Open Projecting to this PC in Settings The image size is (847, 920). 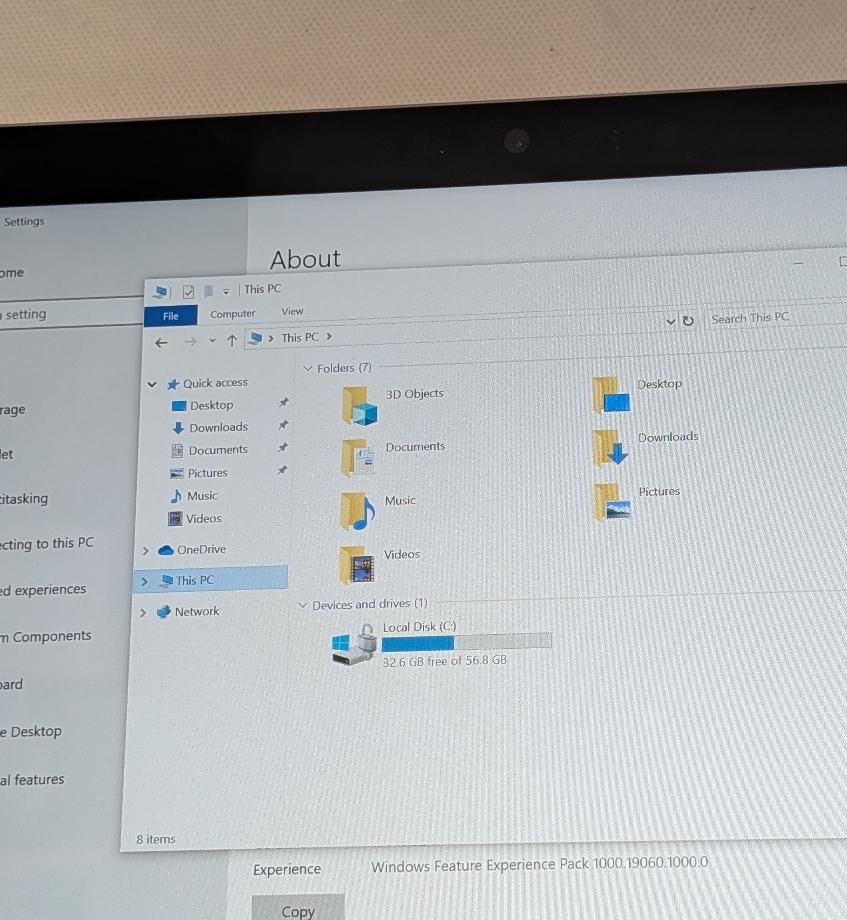click(x=47, y=543)
